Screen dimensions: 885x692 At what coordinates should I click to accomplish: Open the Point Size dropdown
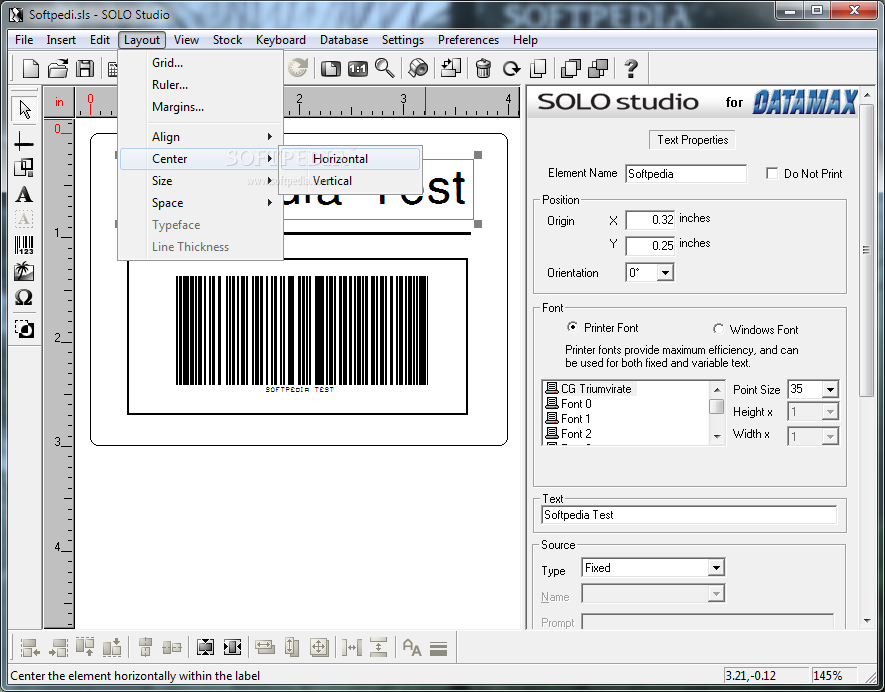click(830, 389)
